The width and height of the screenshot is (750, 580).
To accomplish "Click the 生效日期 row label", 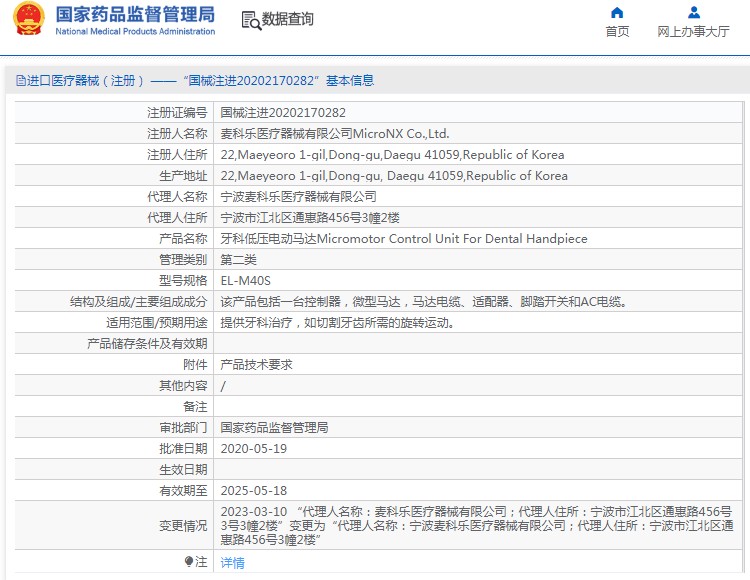I will point(183,470).
